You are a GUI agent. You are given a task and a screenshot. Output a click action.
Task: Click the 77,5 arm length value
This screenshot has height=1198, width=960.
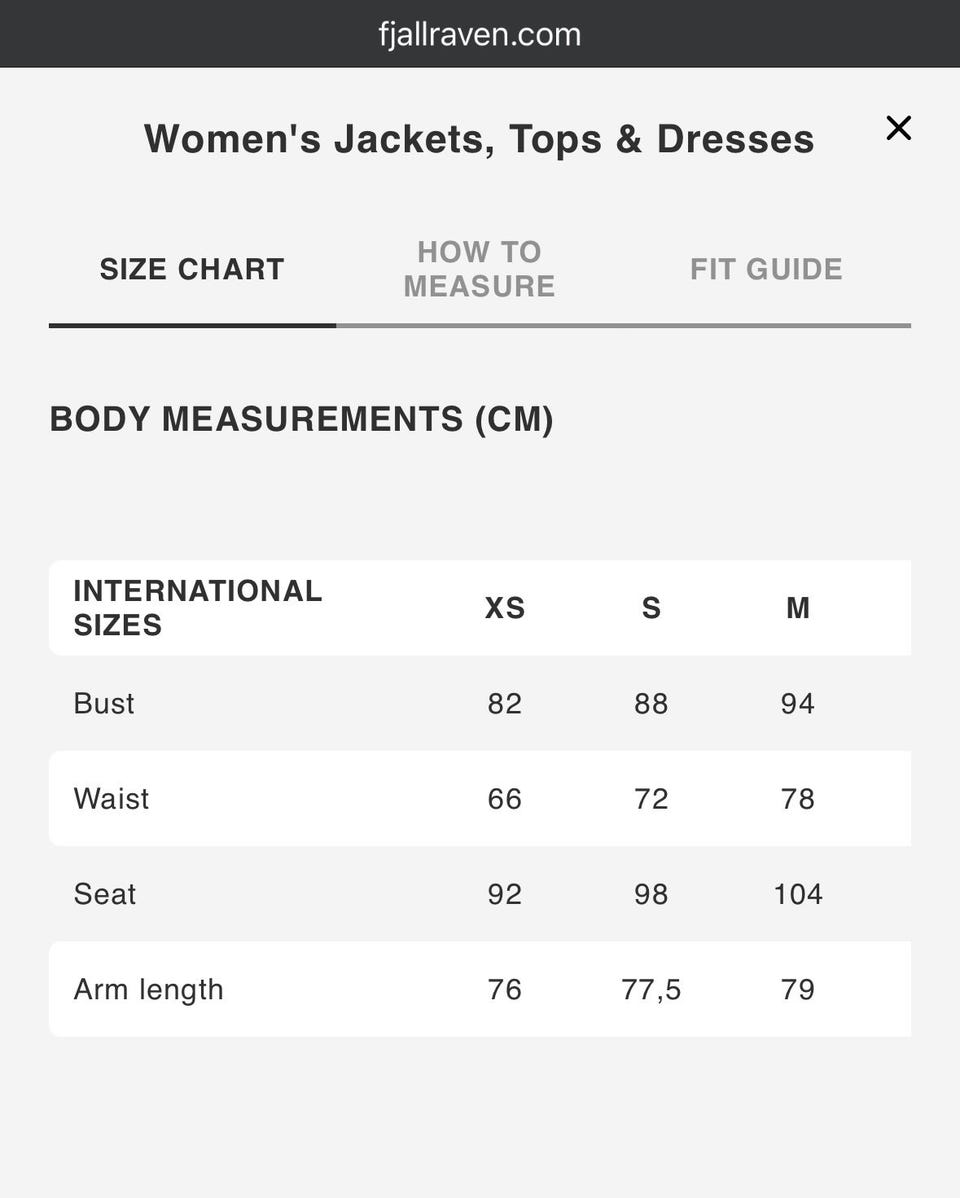651,989
